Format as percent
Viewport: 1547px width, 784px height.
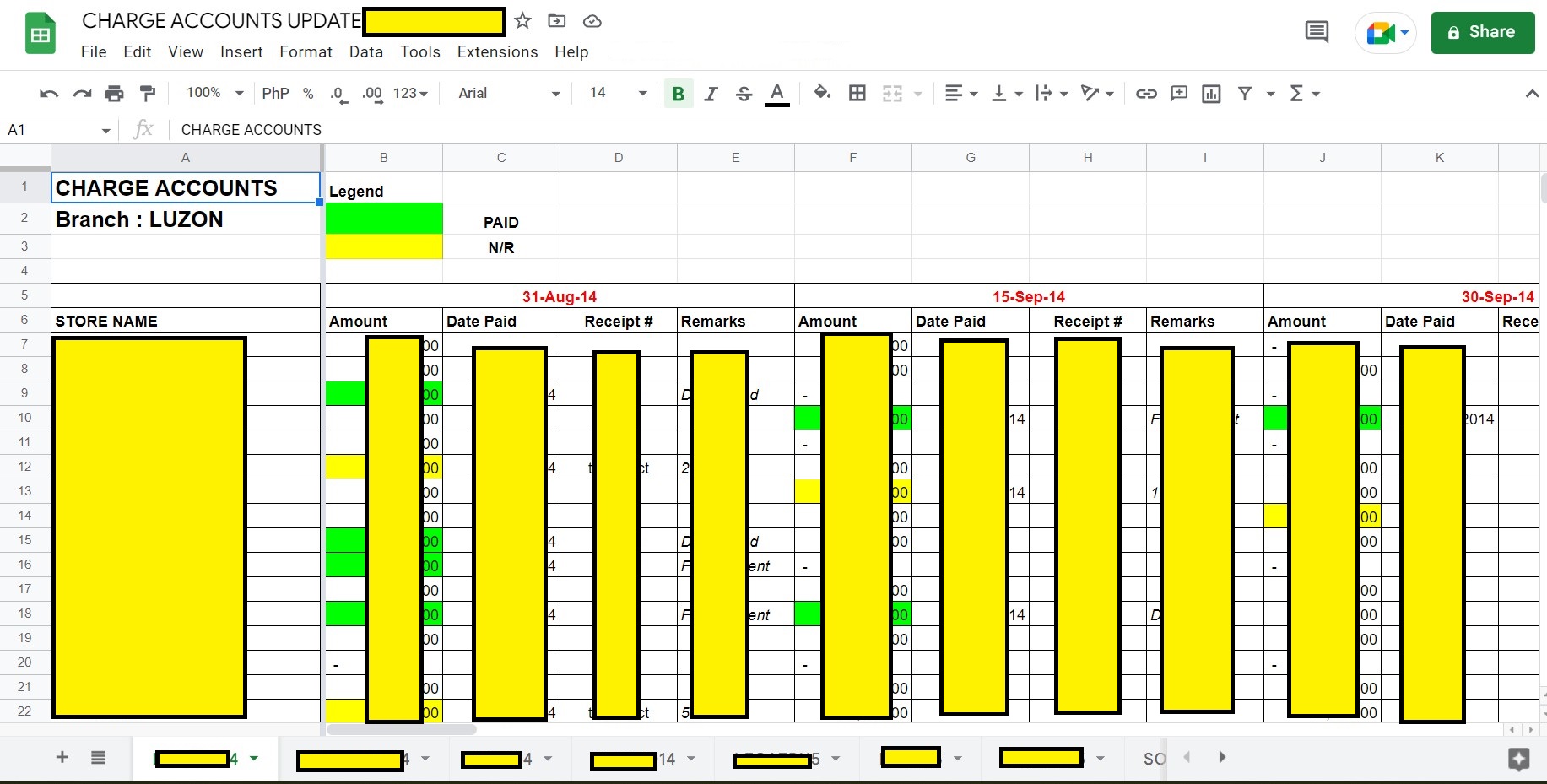(x=308, y=94)
